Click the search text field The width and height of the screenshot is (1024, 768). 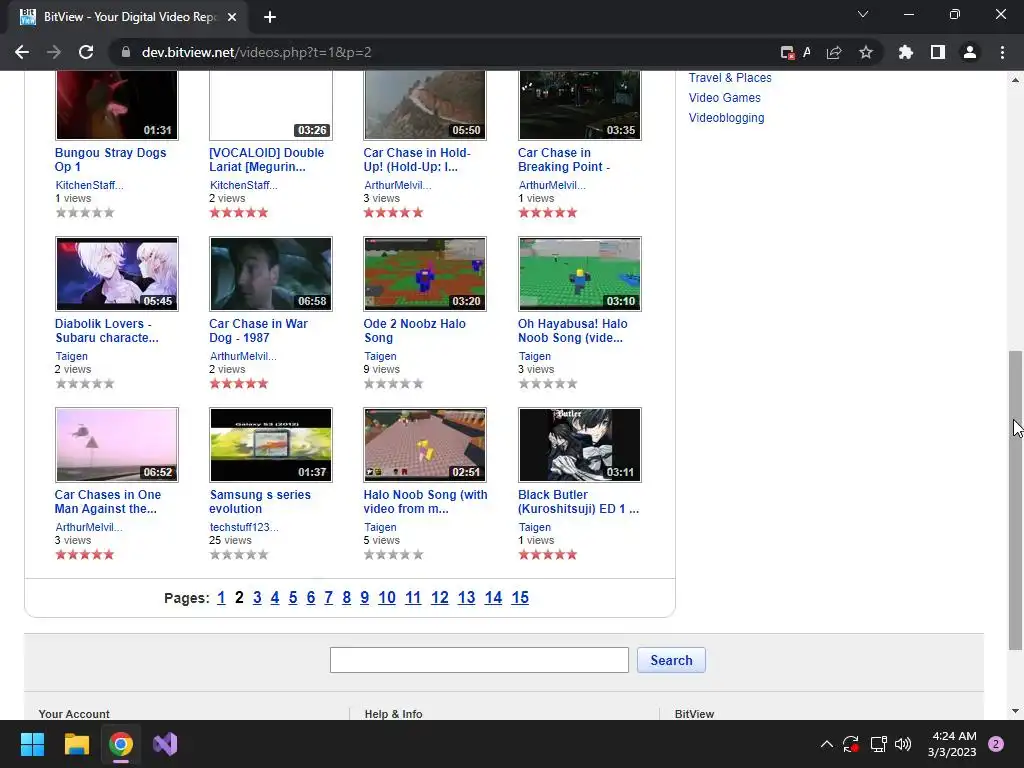(479, 660)
